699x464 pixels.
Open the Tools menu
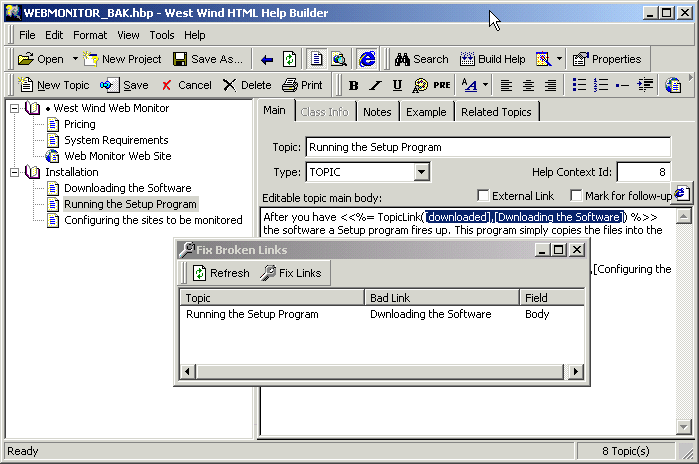162,35
